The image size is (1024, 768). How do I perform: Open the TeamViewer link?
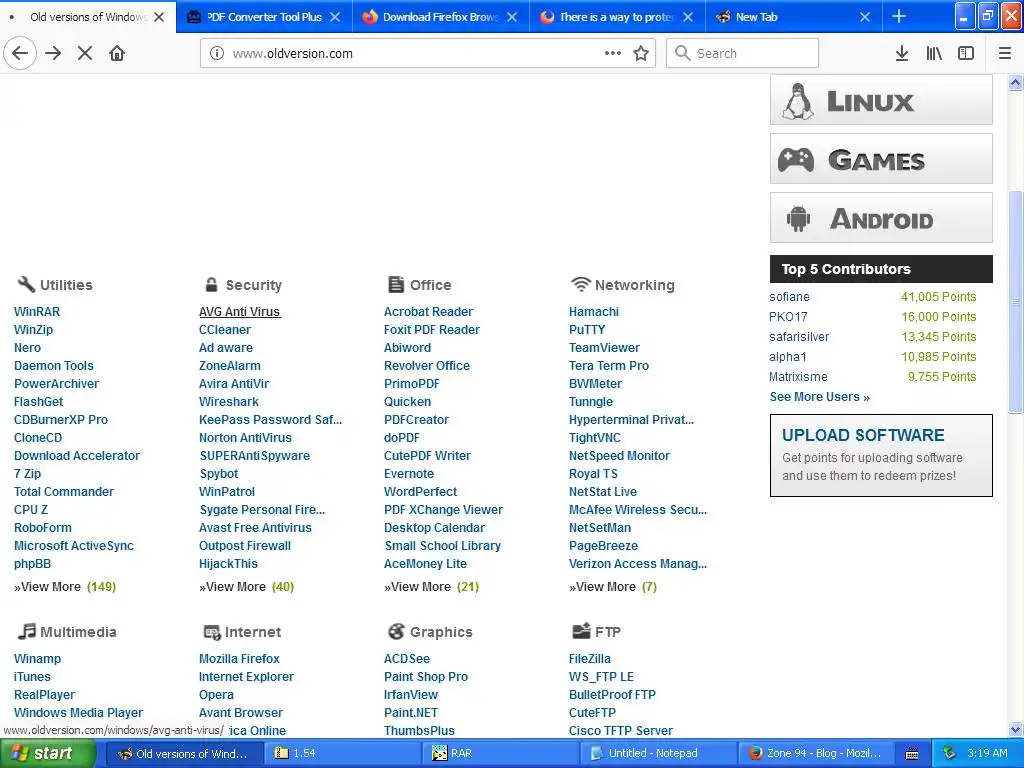(604, 348)
